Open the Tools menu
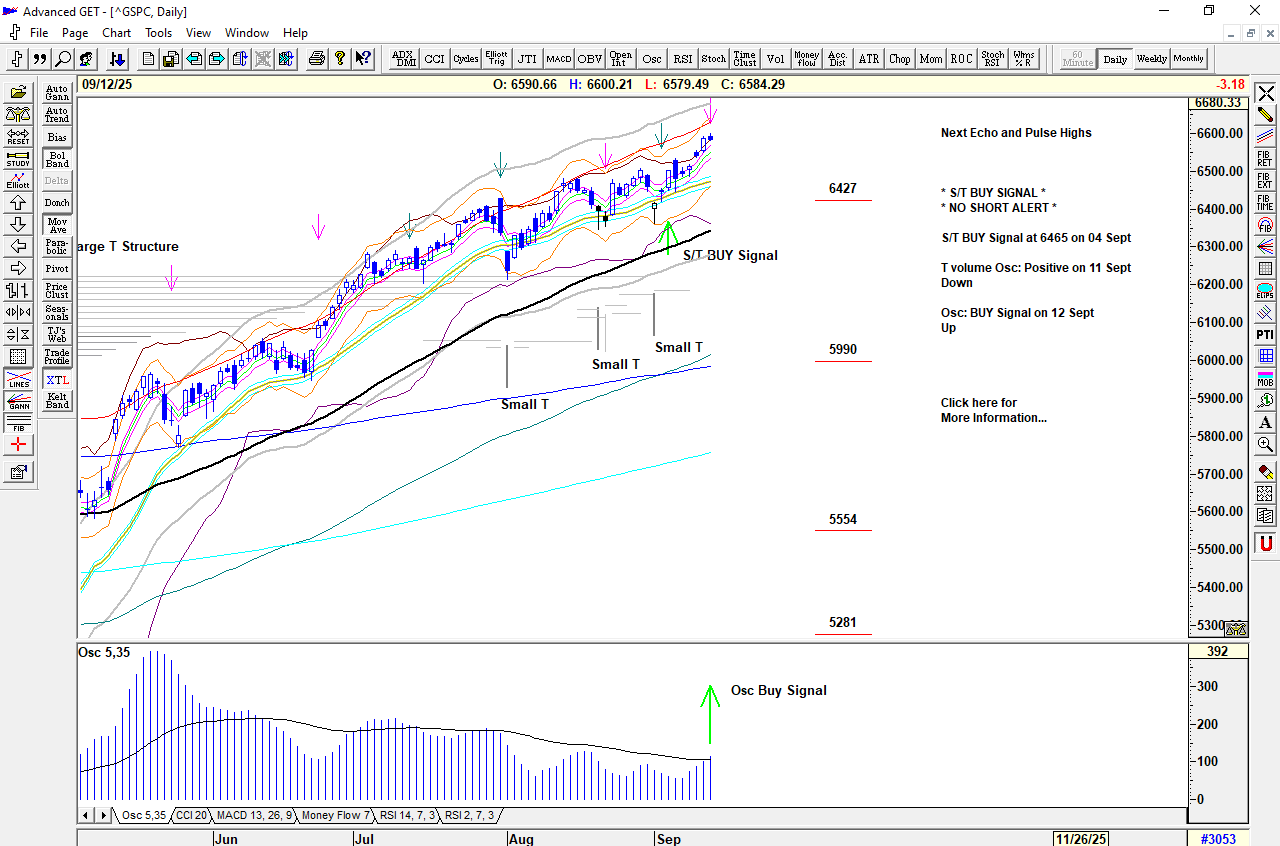This screenshot has height=846, width=1280. point(158,33)
